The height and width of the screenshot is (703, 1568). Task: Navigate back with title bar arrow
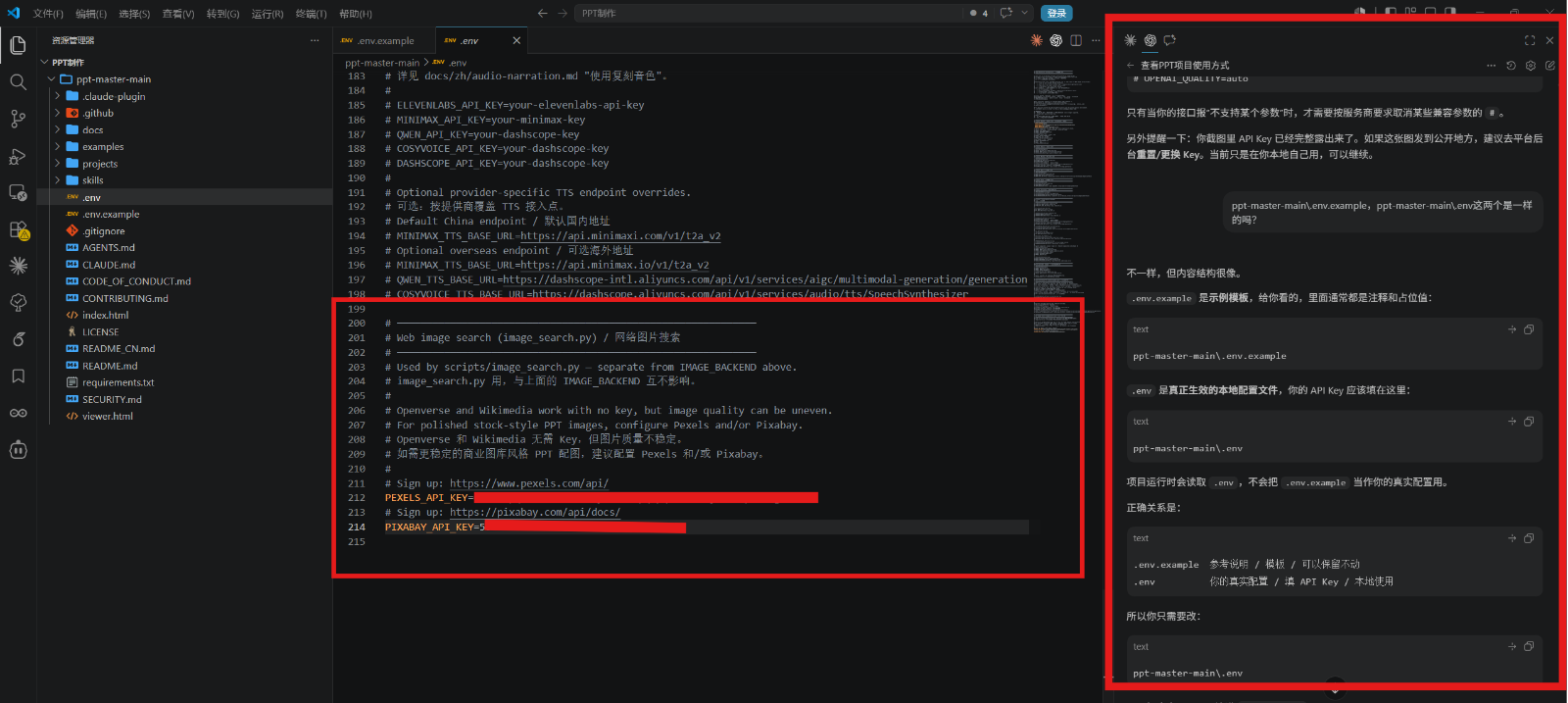pos(543,13)
